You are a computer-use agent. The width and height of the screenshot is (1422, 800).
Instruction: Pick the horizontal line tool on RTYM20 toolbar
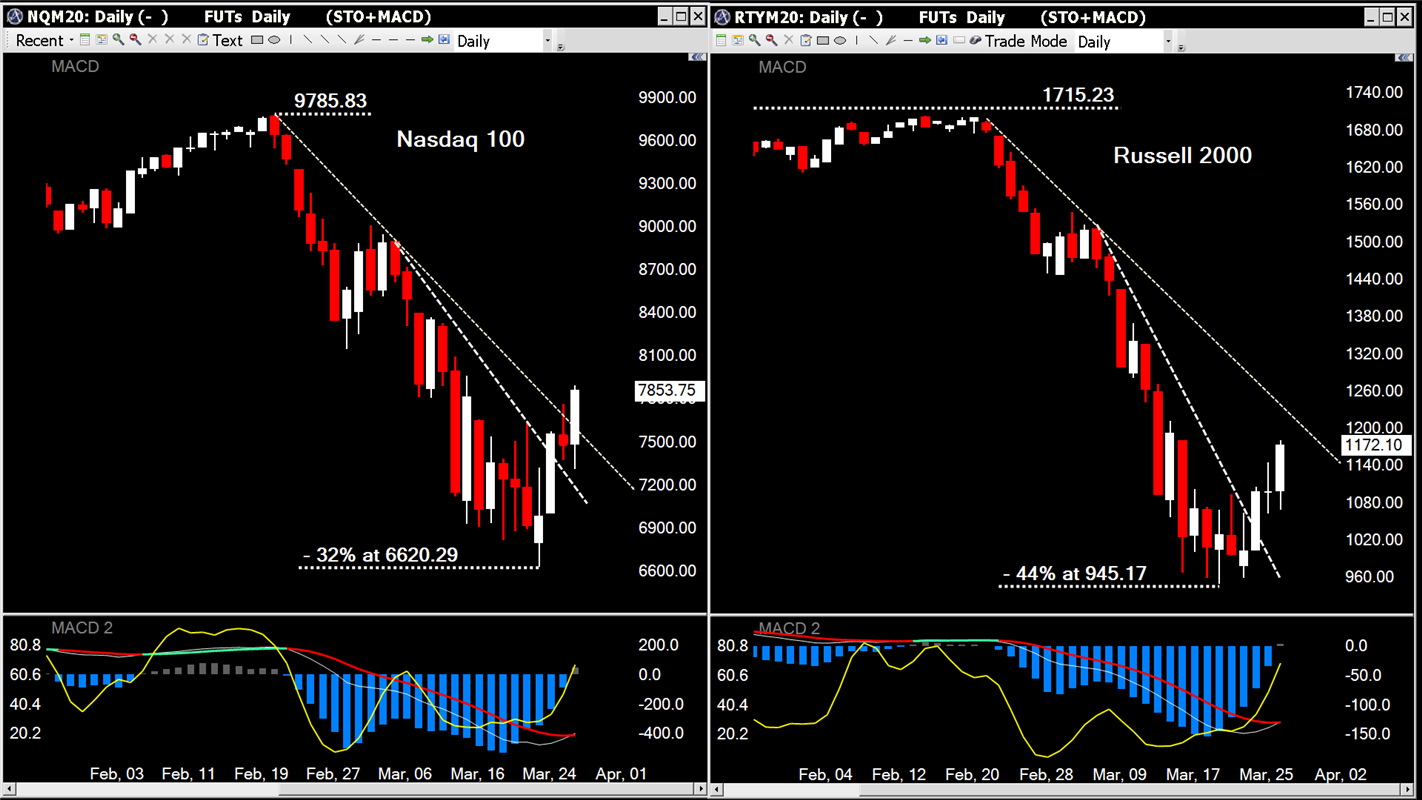coord(908,40)
